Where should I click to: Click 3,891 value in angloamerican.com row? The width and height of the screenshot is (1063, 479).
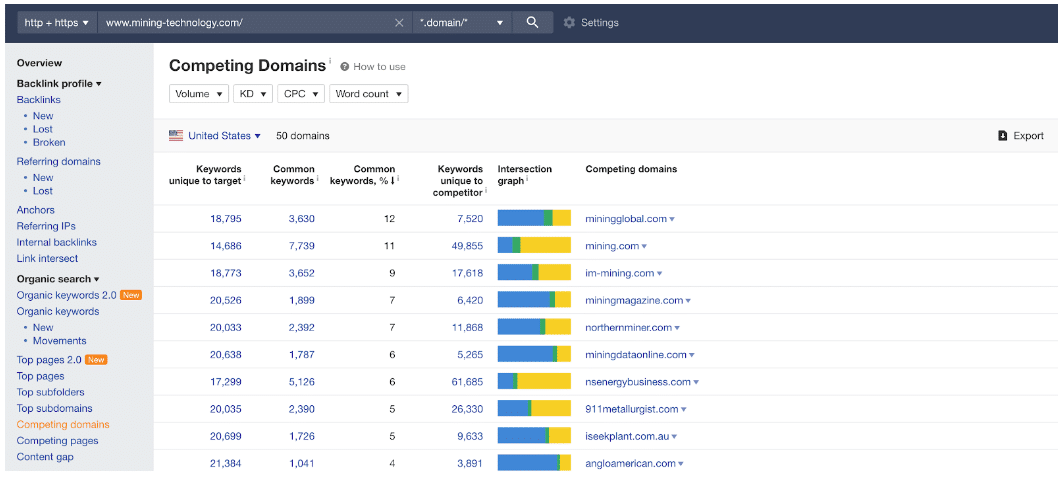tap(470, 463)
